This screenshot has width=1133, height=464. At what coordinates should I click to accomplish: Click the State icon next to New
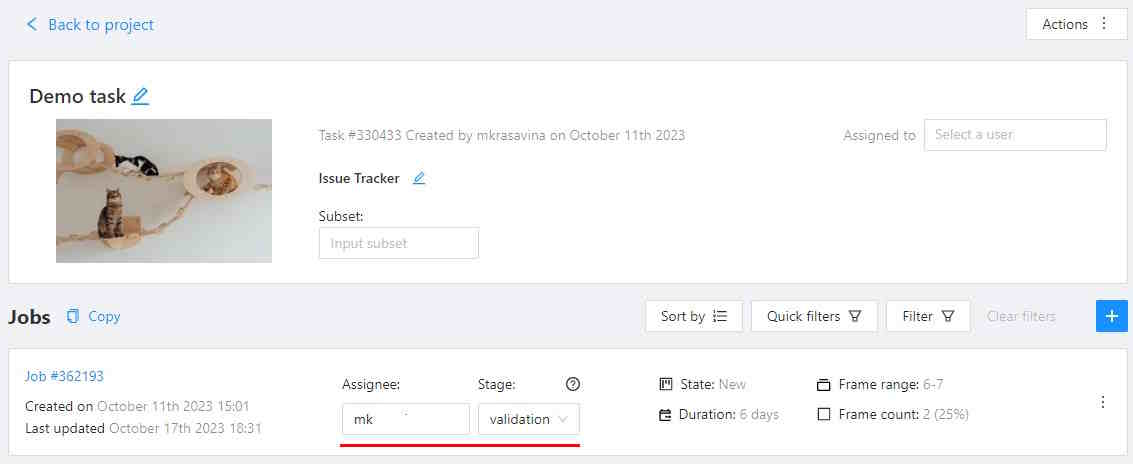click(666, 385)
